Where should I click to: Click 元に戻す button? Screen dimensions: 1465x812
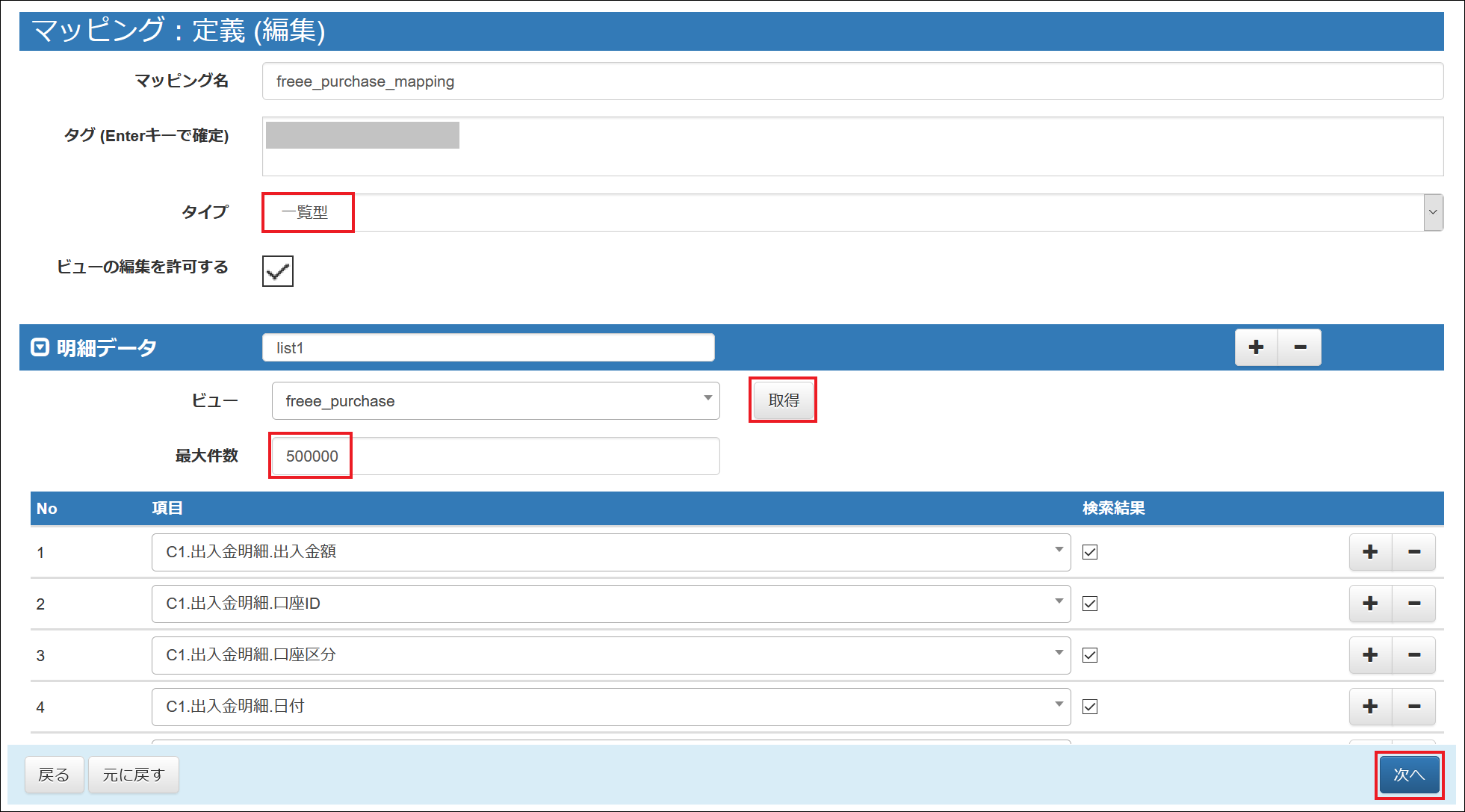pos(134,775)
